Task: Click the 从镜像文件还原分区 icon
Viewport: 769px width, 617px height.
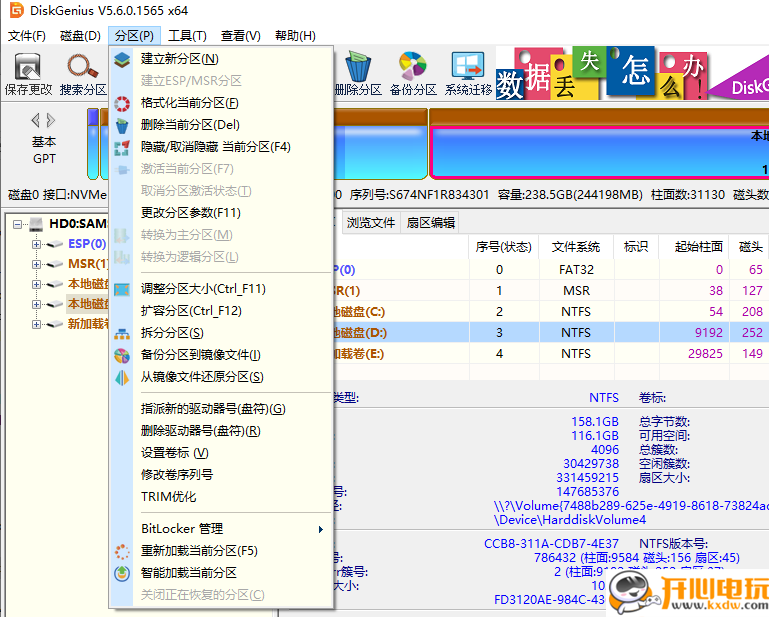Action: 122,378
